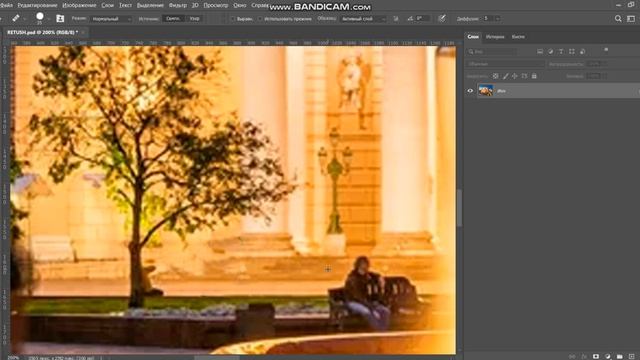
Task: Click the Диффузия value field
Action: click(488, 19)
